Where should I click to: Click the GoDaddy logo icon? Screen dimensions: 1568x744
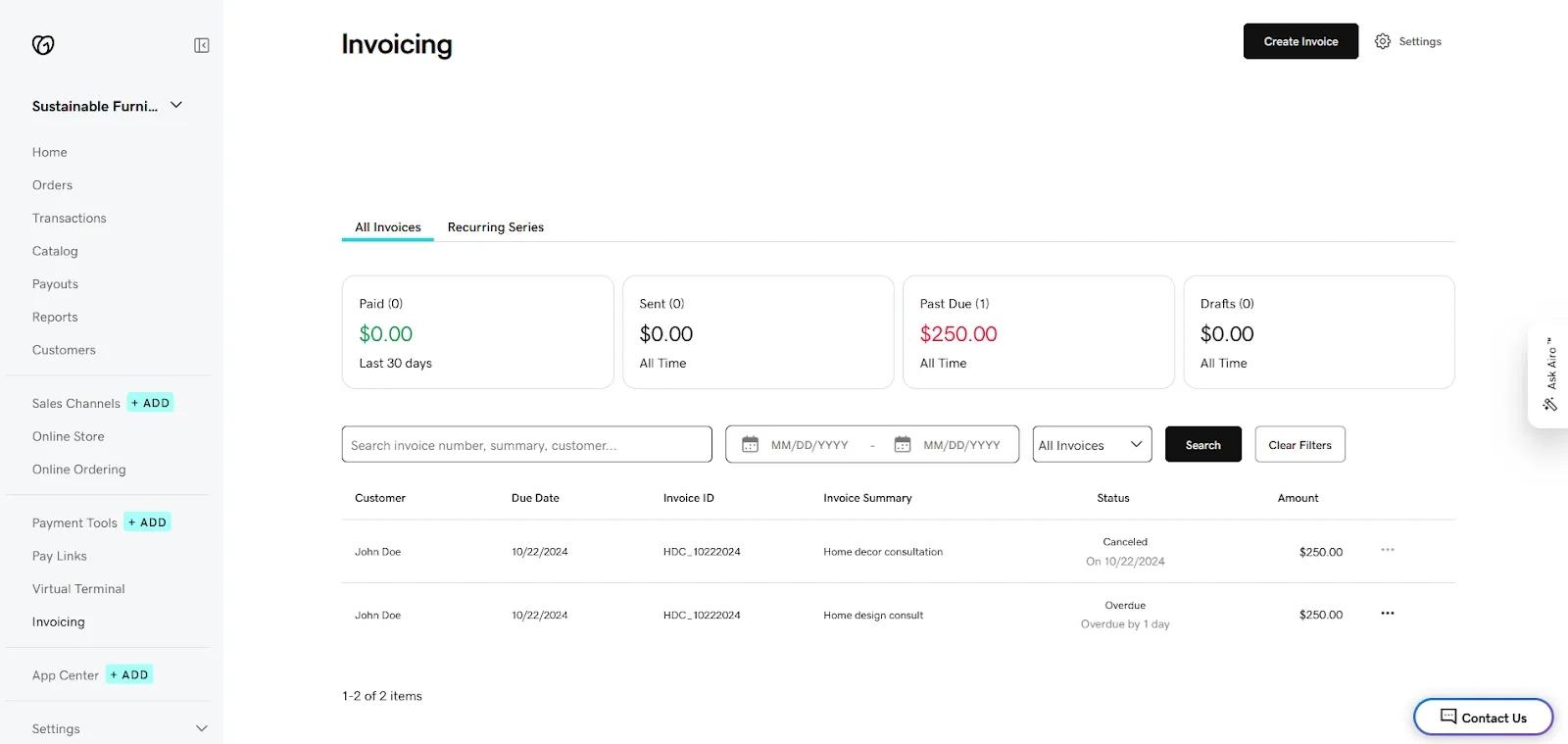(43, 45)
